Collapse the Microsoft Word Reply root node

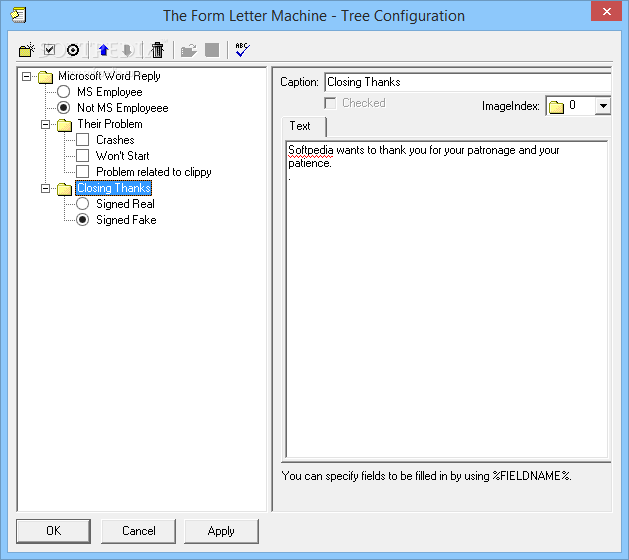26,76
